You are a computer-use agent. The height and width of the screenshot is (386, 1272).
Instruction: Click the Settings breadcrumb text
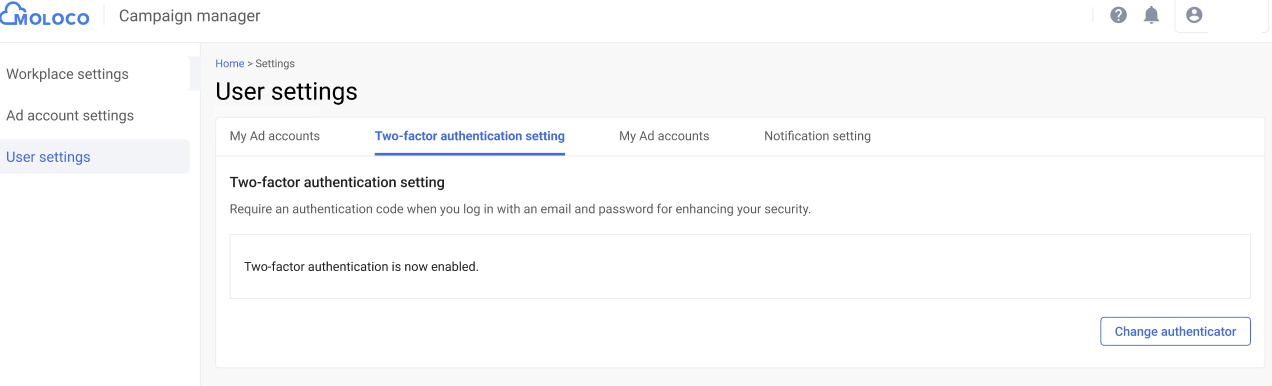pos(275,64)
